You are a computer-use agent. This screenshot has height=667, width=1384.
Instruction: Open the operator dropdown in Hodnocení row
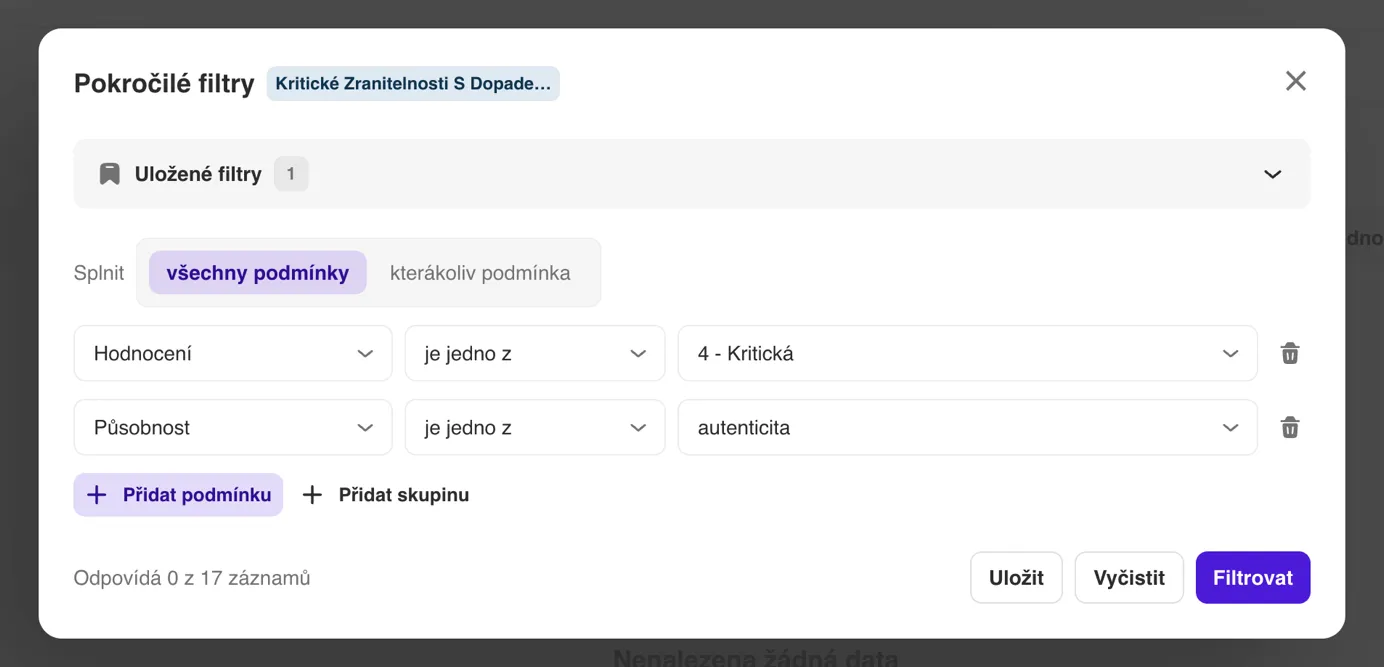click(x=535, y=353)
